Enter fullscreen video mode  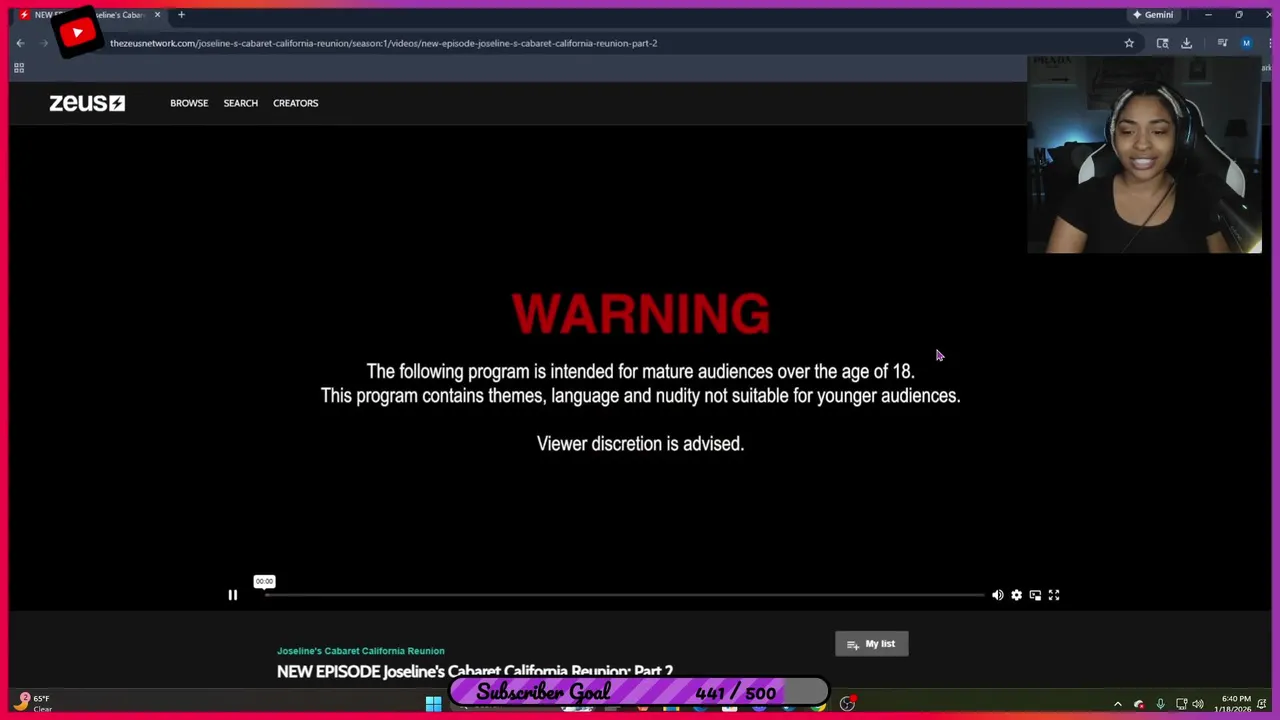(x=1054, y=595)
